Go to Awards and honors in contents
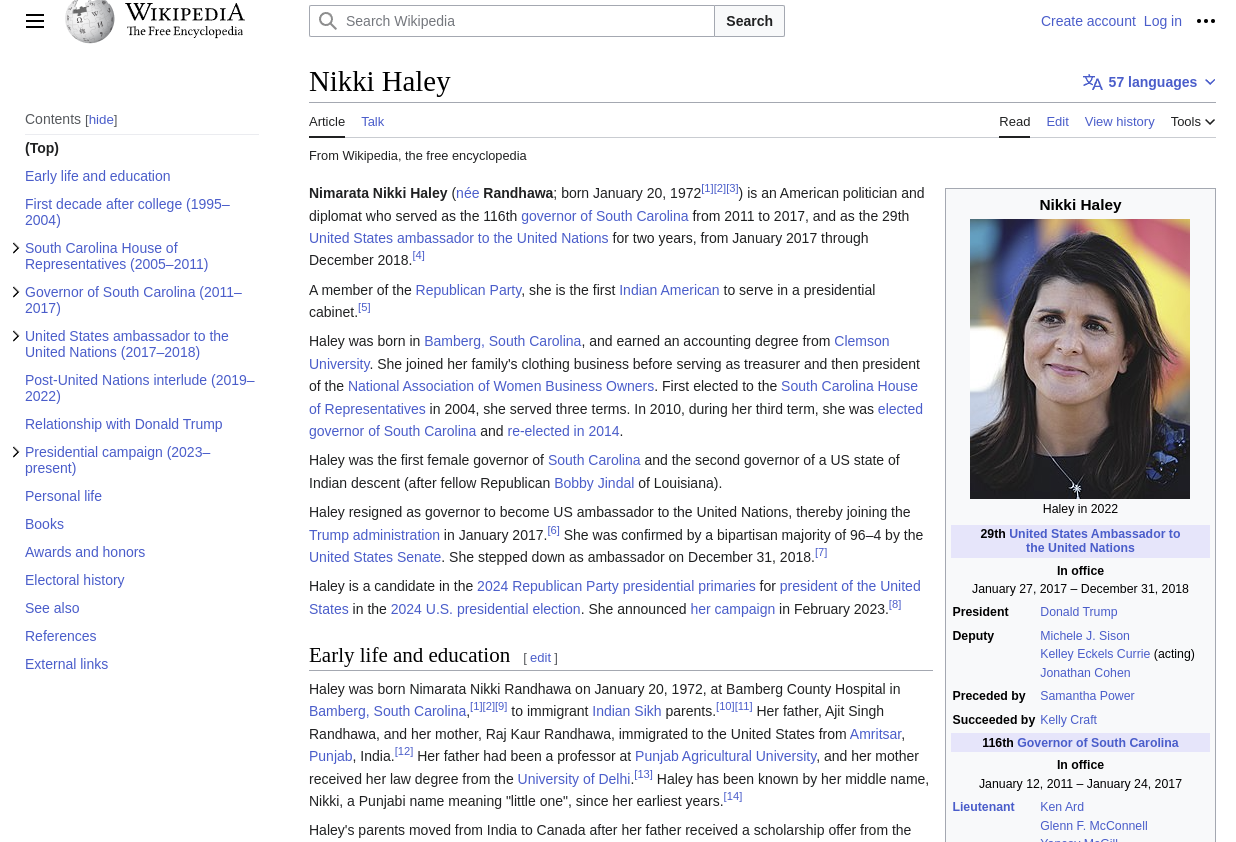The image size is (1236, 842). click(x=85, y=552)
